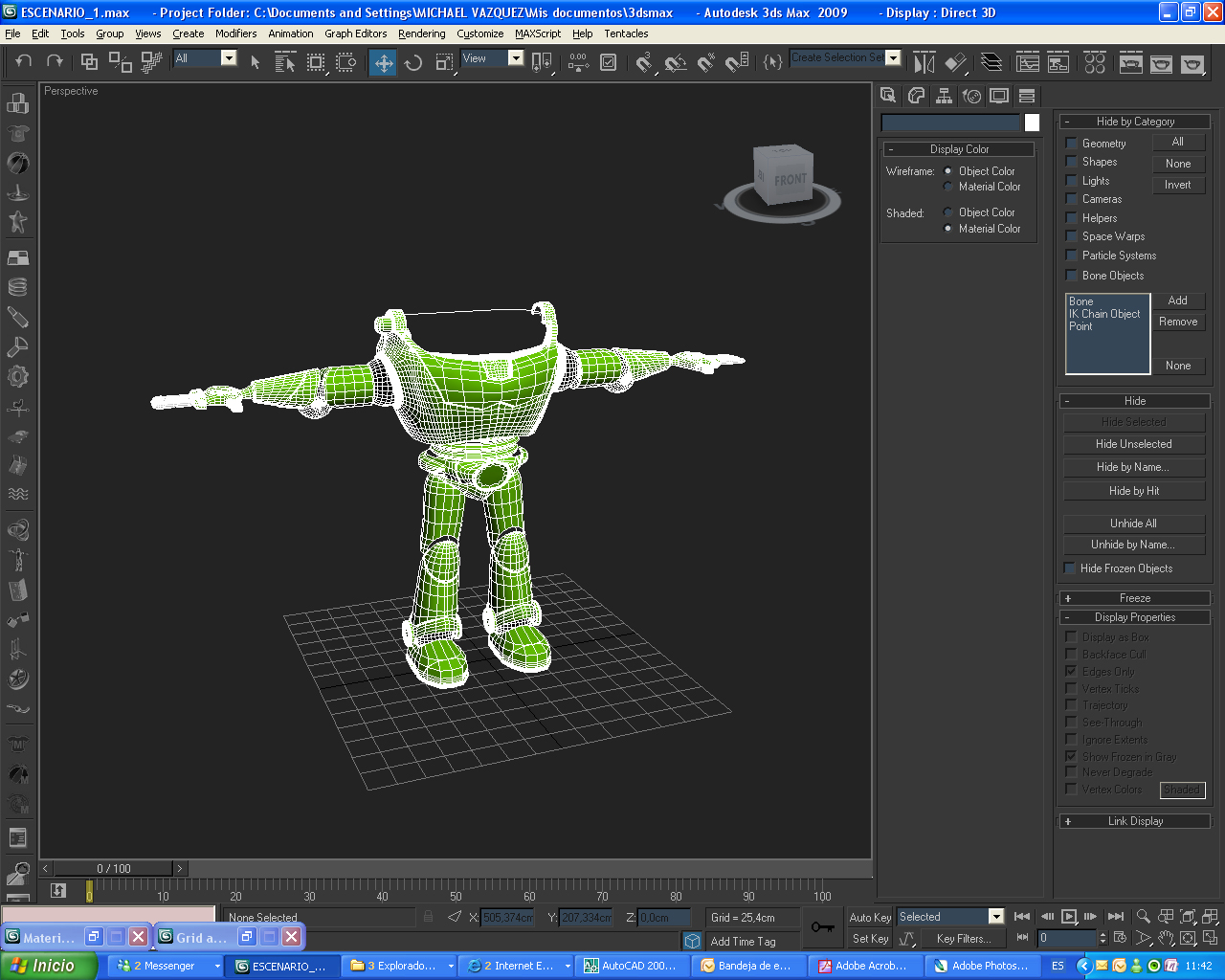Select the Move tool in main toolbar
The height and width of the screenshot is (980, 1225).
[384, 63]
